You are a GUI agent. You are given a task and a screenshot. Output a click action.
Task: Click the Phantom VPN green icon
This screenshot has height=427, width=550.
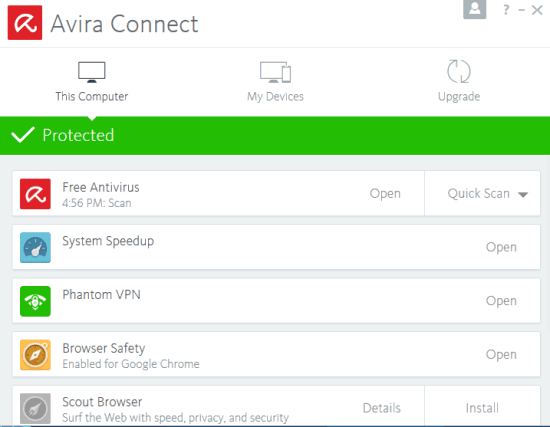pyautogui.click(x=35, y=301)
